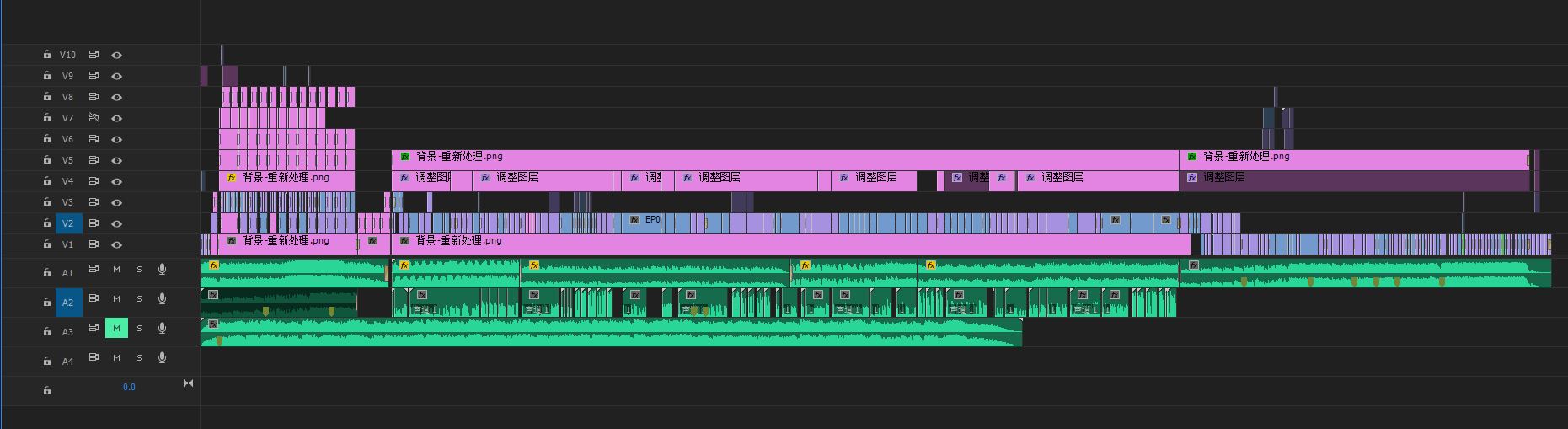
Task: Toggle sync lock on track V7
Action: point(94,118)
